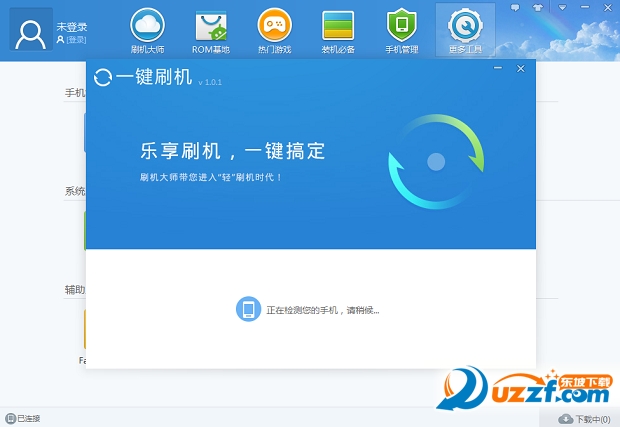Click the 正在检测您的手机 status text
This screenshot has height=427, width=620.
click(x=323, y=310)
